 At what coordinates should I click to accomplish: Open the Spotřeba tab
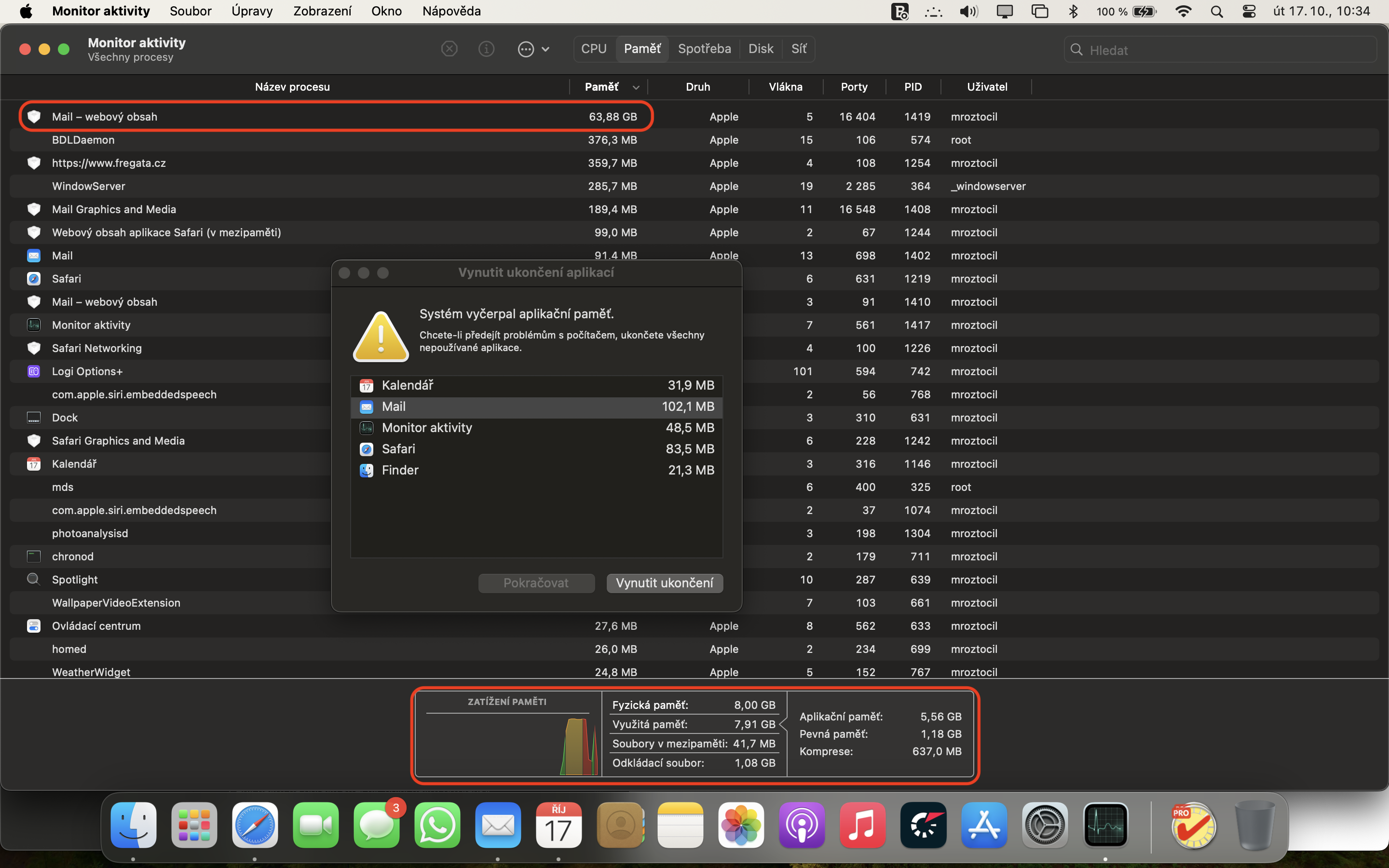click(x=704, y=49)
